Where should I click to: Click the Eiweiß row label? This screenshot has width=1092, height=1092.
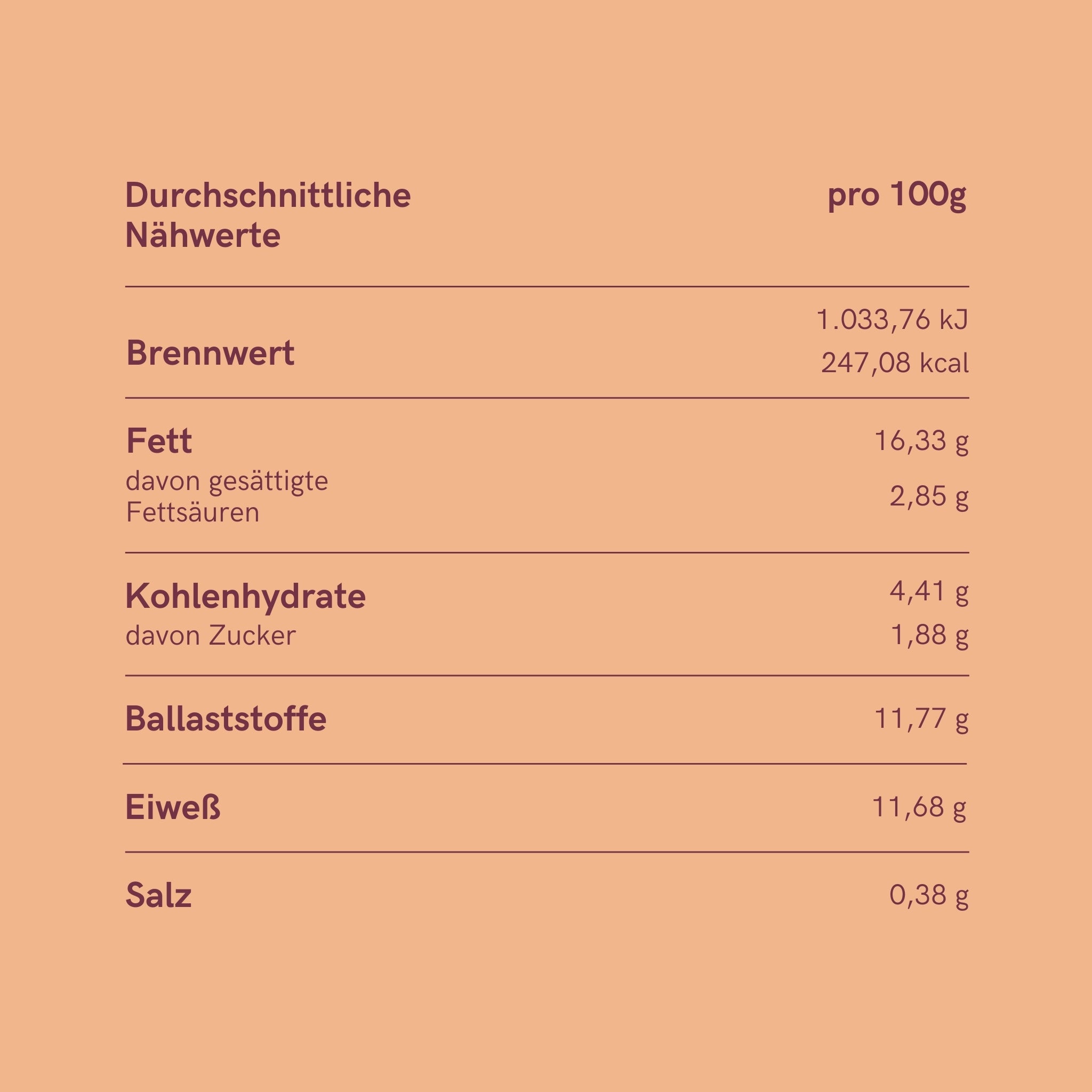point(173,807)
